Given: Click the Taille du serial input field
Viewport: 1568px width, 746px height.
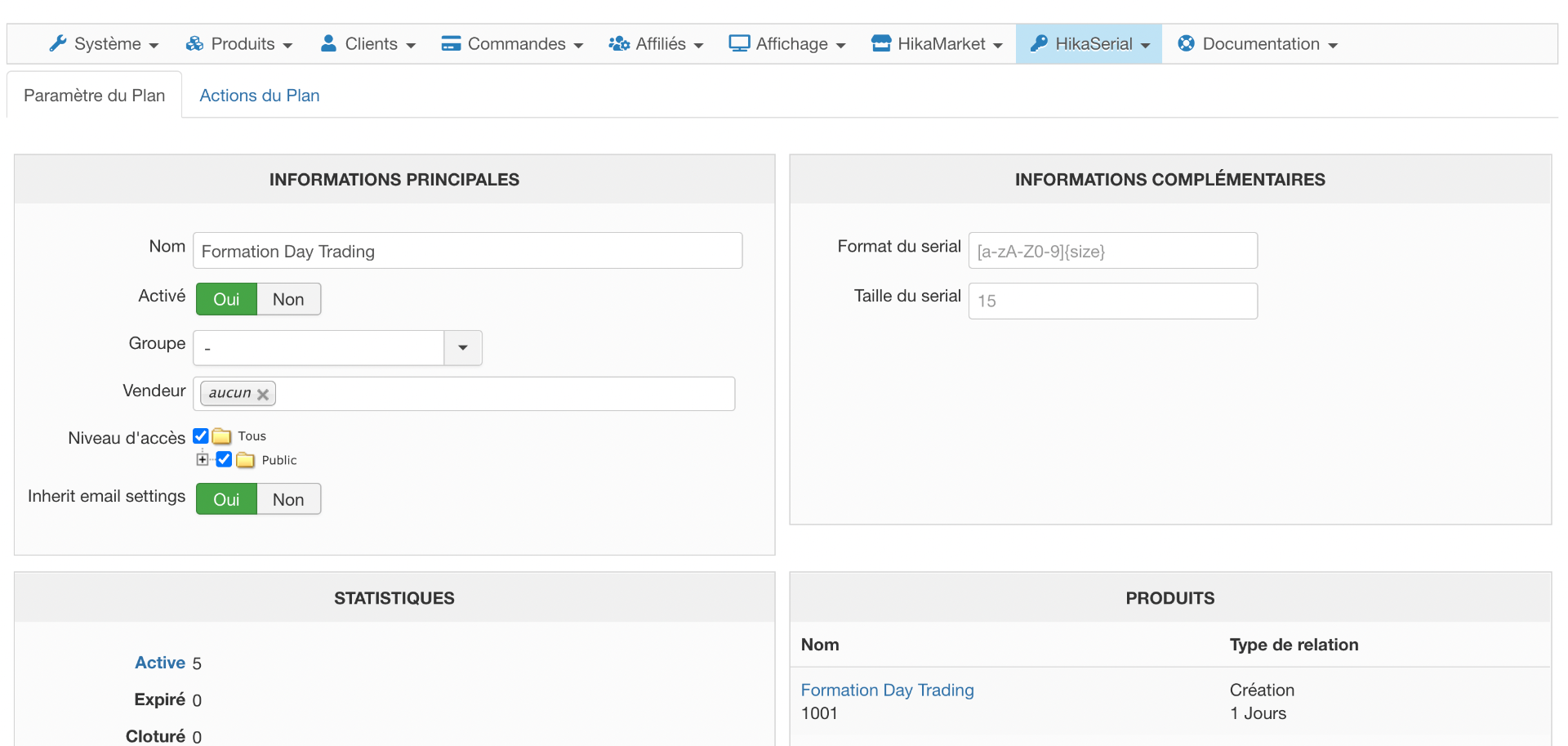Looking at the screenshot, I should click(x=1112, y=302).
